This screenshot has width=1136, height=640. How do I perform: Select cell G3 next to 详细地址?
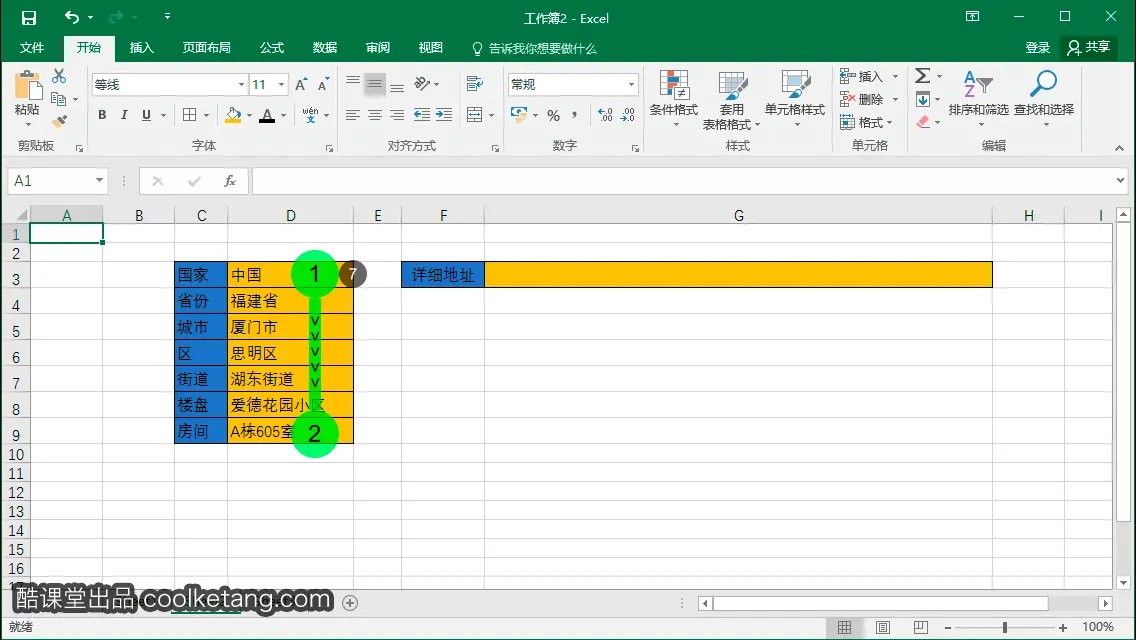738,275
